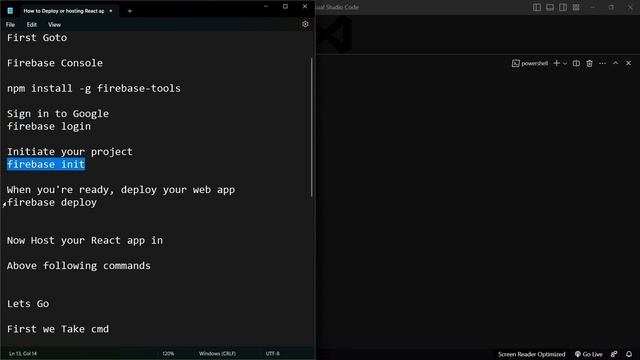Screen dimensions: 640x360
Task: Click the 'firebase login' line
Action: [x=49, y=127]
